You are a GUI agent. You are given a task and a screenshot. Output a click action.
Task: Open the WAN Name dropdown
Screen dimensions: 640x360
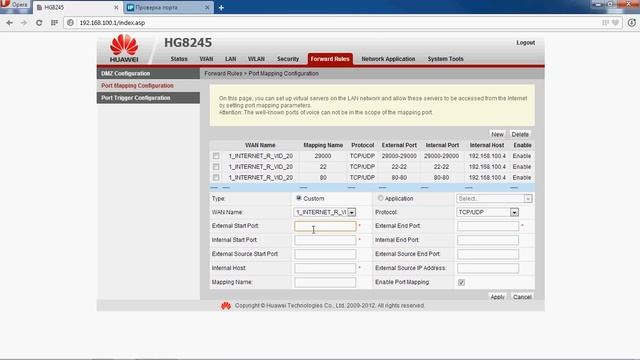coord(325,212)
